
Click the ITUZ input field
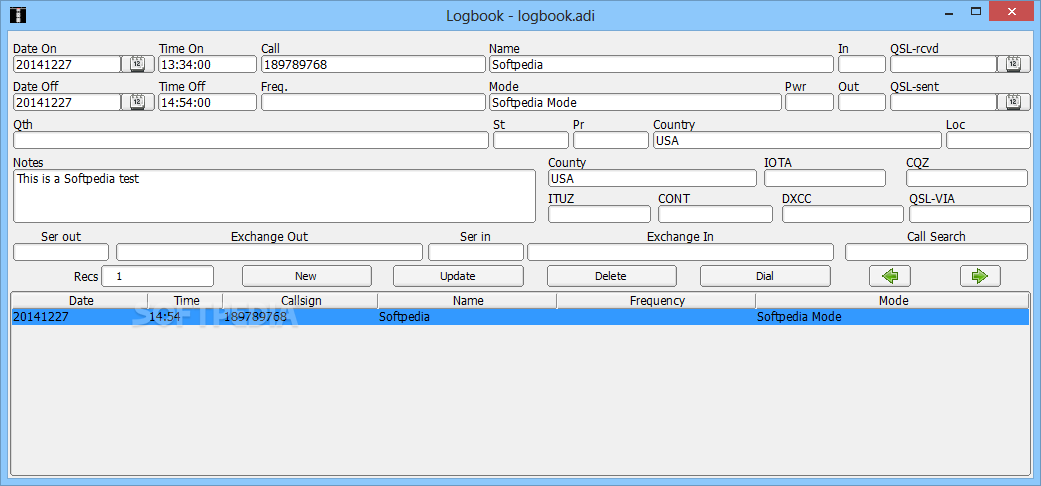[600, 214]
